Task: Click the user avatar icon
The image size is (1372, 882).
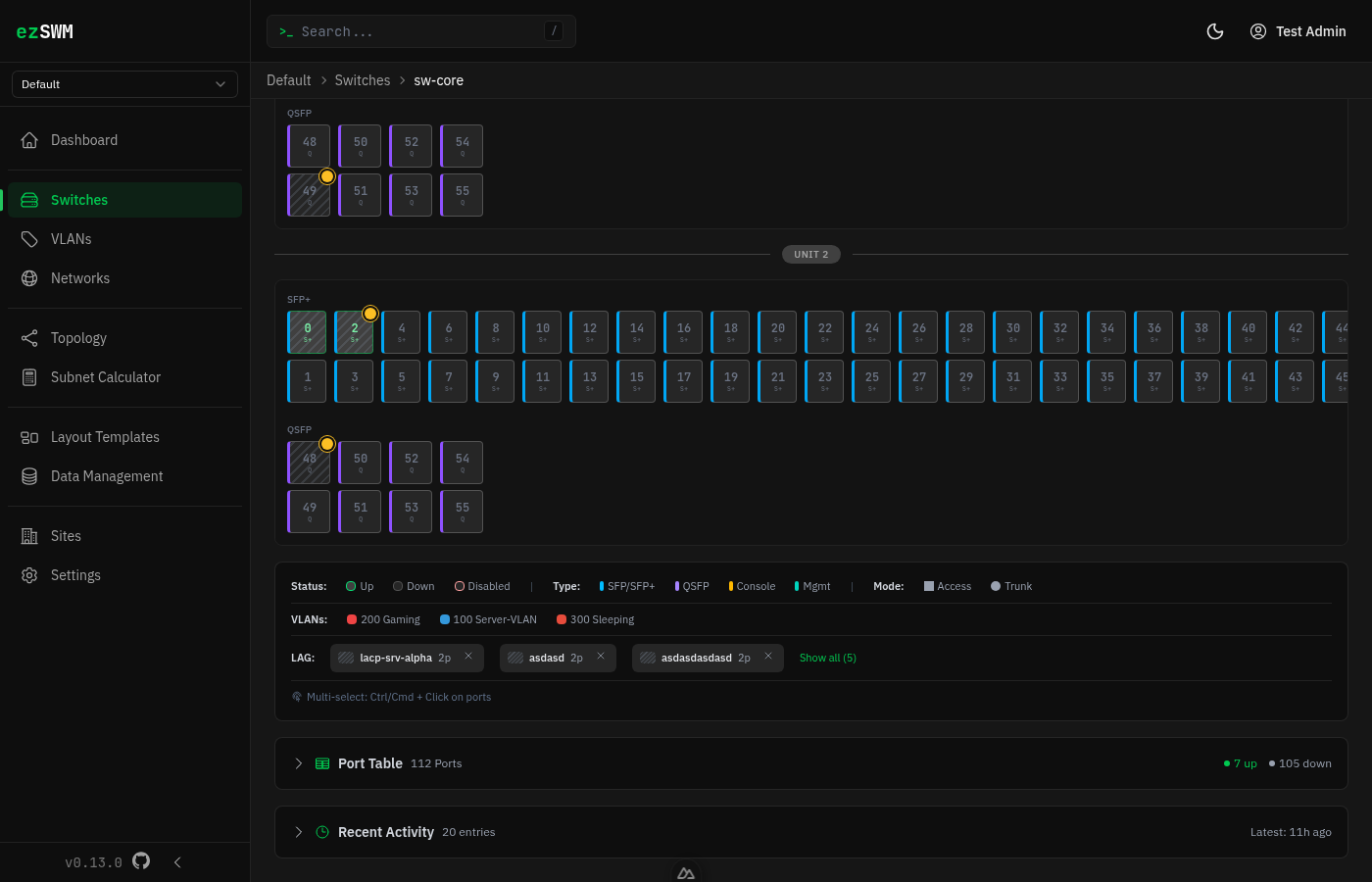Action: (1258, 31)
